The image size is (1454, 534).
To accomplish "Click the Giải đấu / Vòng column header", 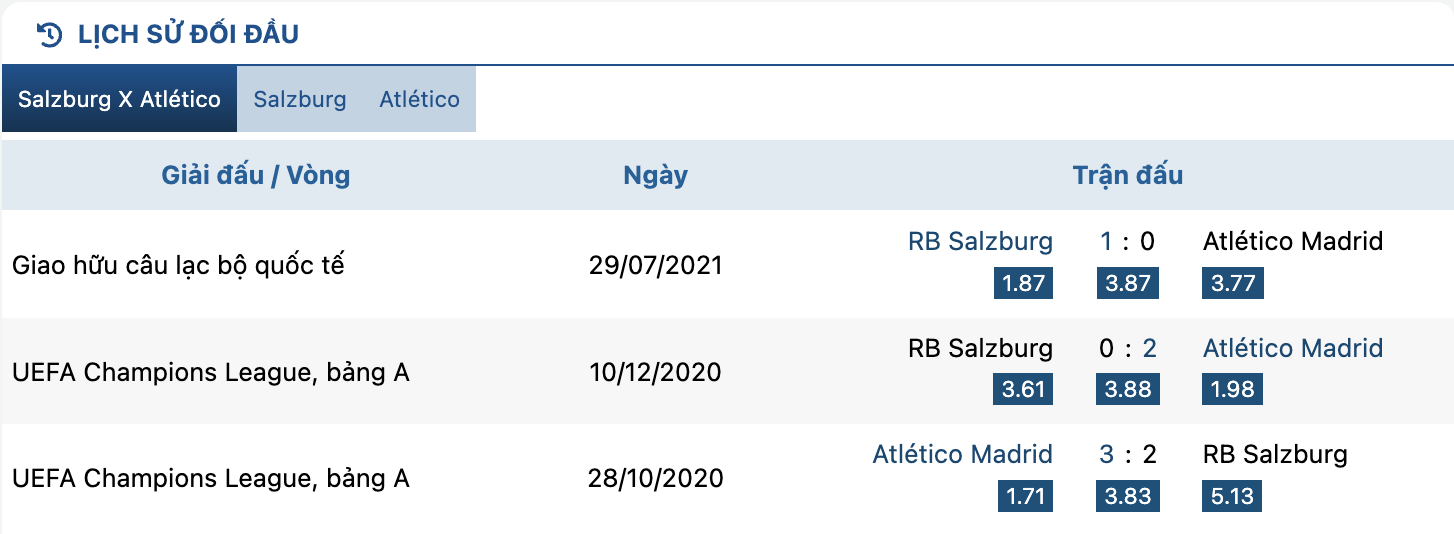I will point(256,176).
